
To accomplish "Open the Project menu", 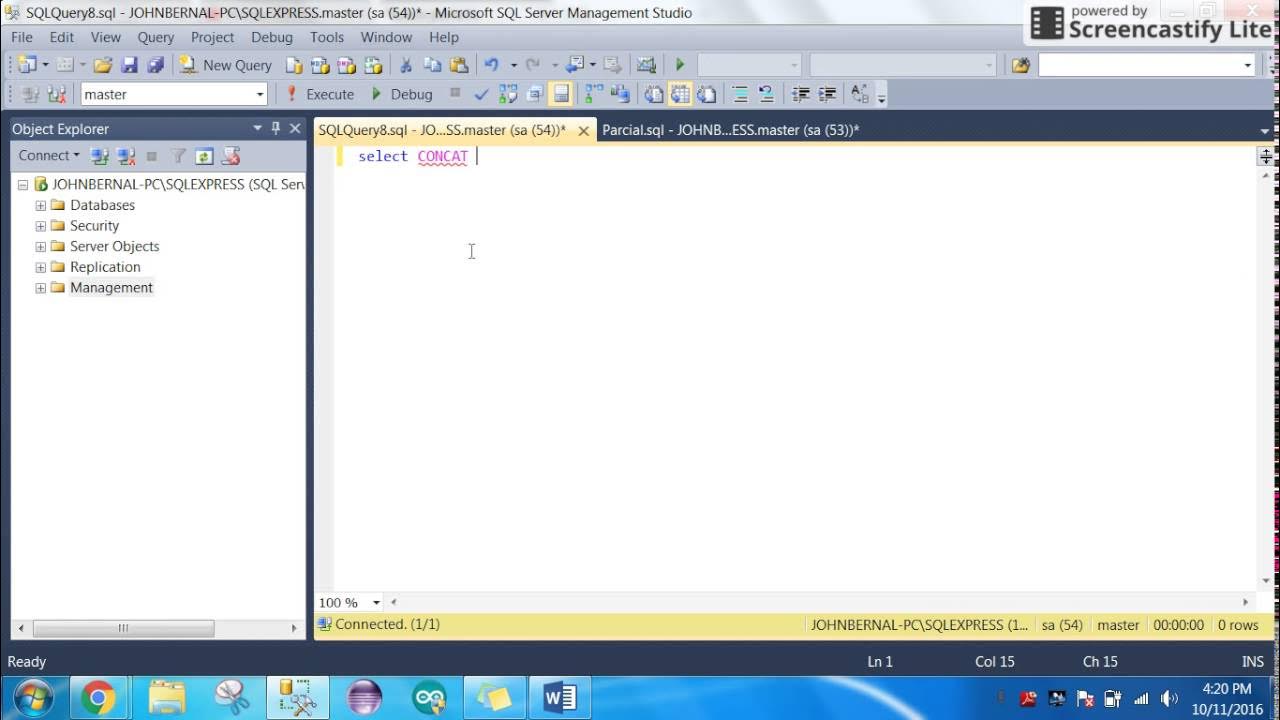I will tap(213, 37).
